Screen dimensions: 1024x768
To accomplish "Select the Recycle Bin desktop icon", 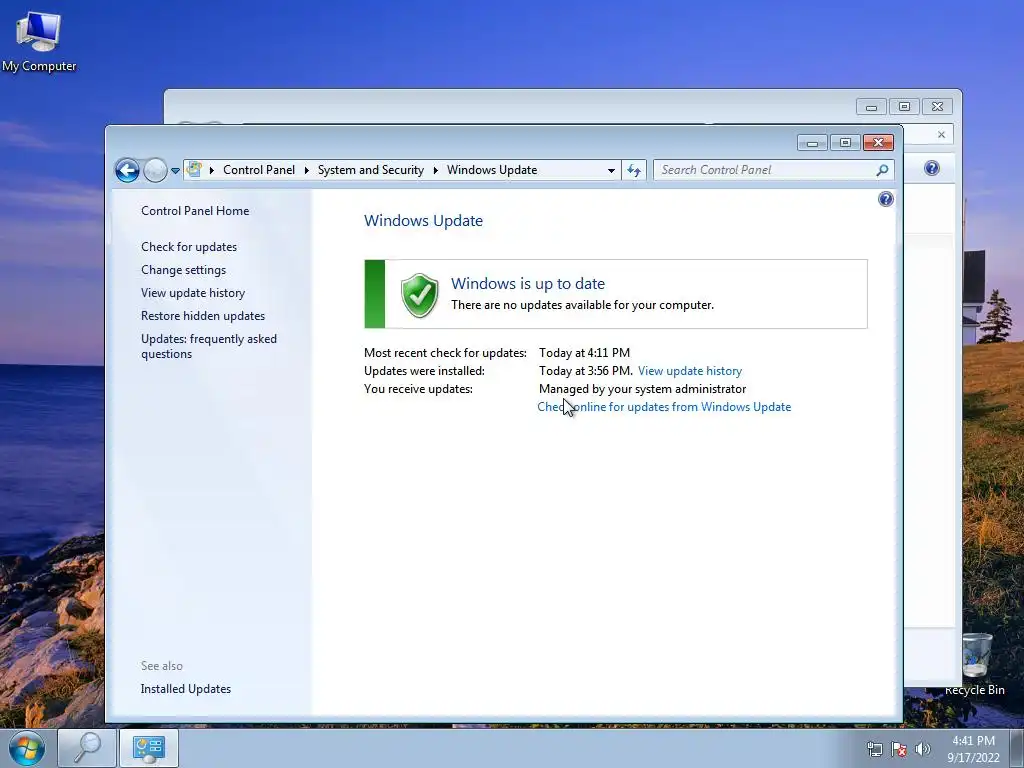I will click(x=976, y=665).
